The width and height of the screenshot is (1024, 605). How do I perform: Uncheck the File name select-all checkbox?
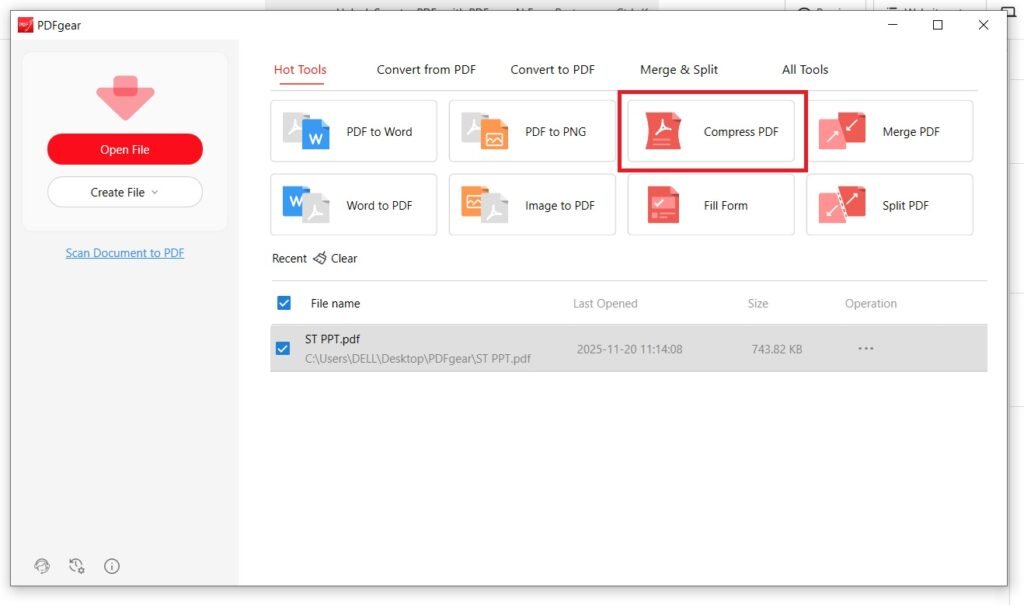click(x=284, y=302)
